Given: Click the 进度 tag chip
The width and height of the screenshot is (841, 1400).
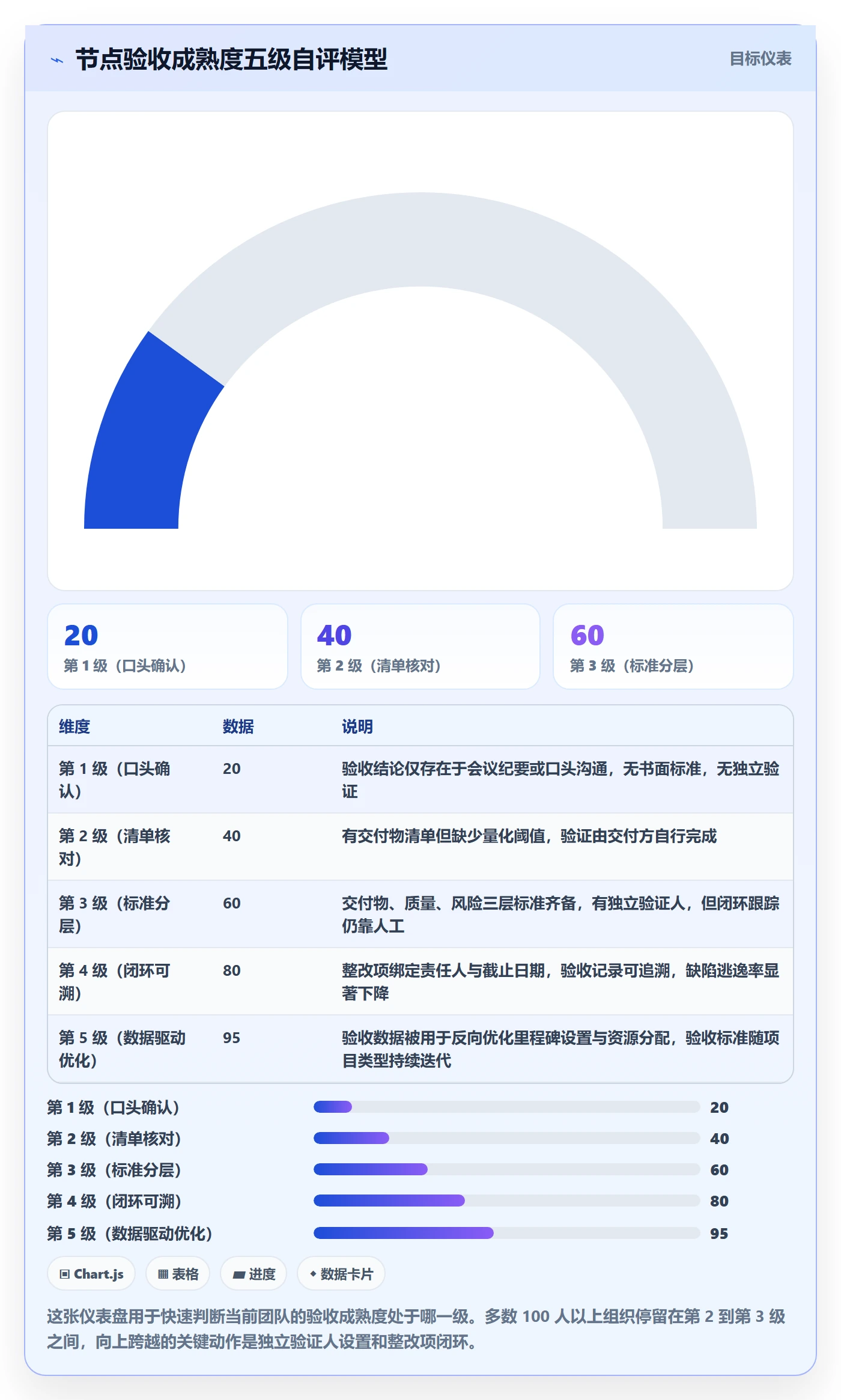Looking at the screenshot, I should (254, 1274).
